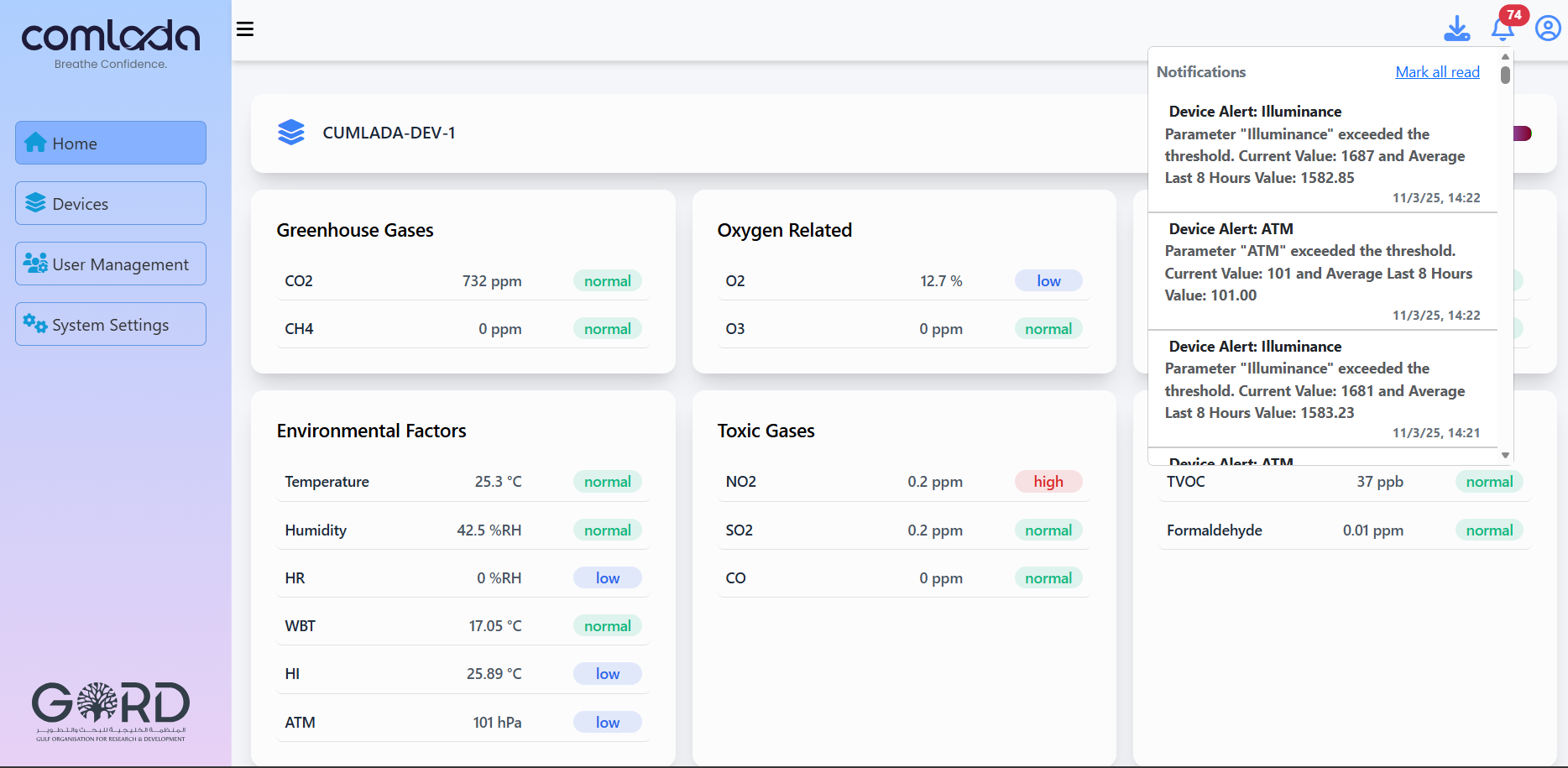The image size is (1568, 768).
Task: Click the high status badge for NO2
Action: click(x=1048, y=482)
